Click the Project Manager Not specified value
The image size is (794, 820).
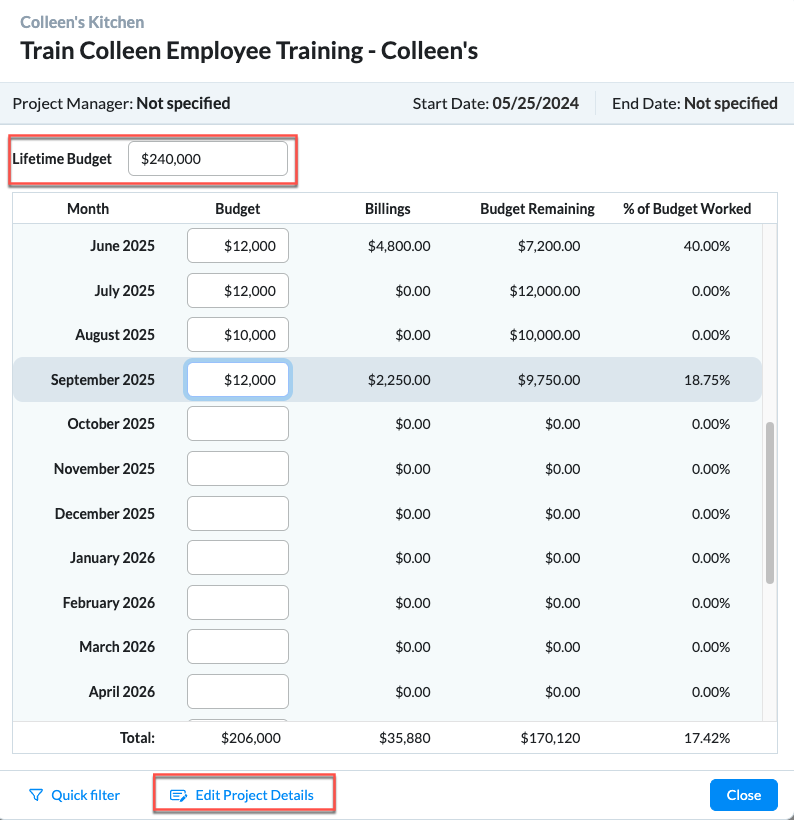183,103
